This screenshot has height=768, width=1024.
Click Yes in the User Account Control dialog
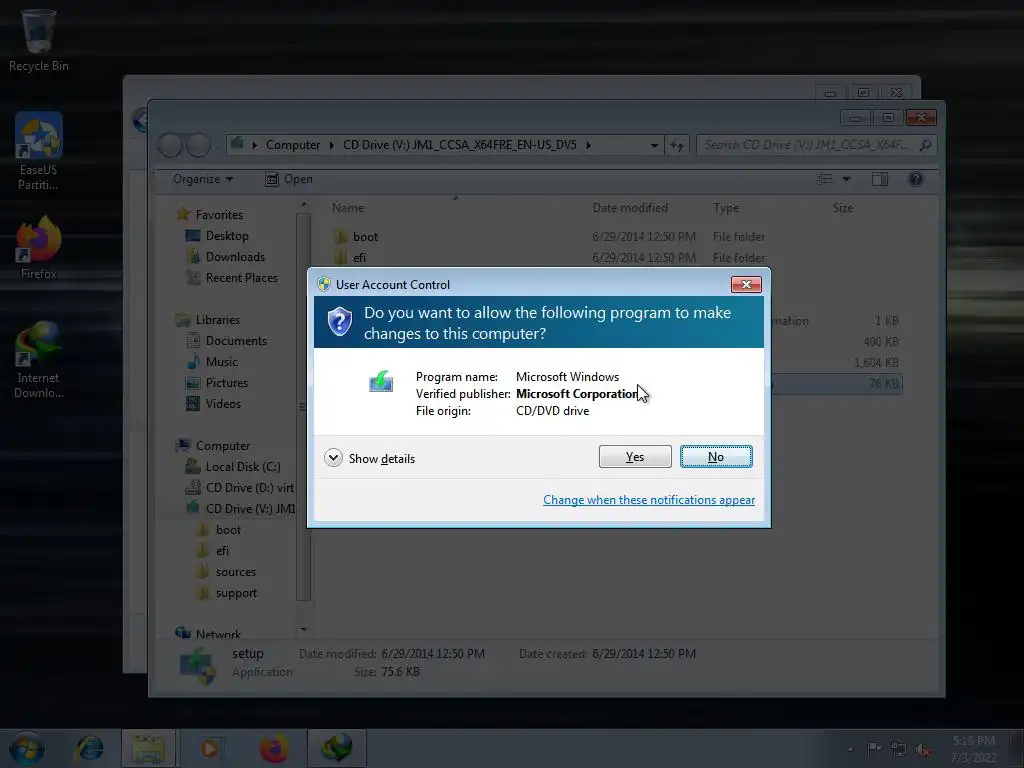click(635, 456)
